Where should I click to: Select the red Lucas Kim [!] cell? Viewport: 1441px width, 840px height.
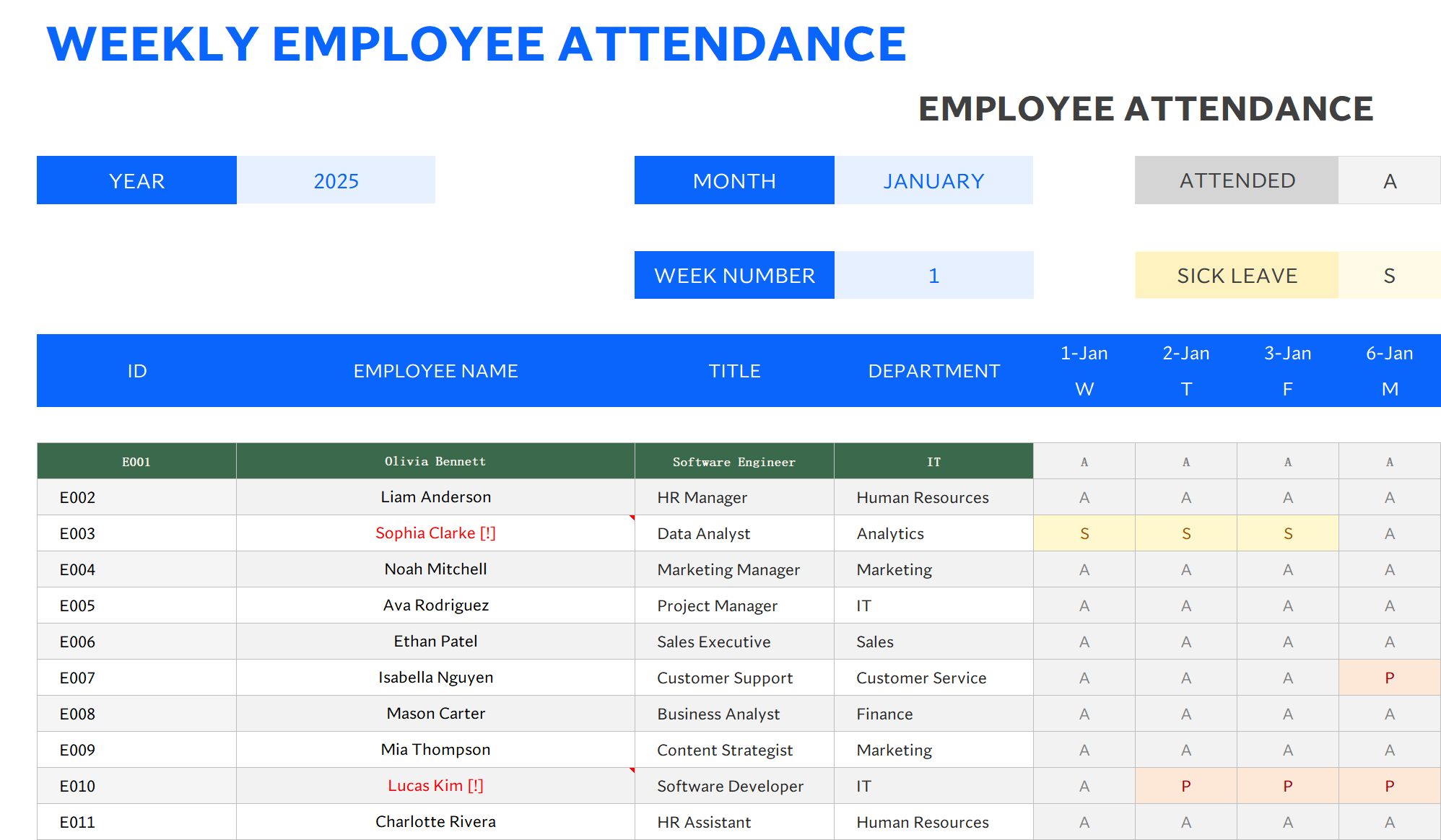point(435,786)
